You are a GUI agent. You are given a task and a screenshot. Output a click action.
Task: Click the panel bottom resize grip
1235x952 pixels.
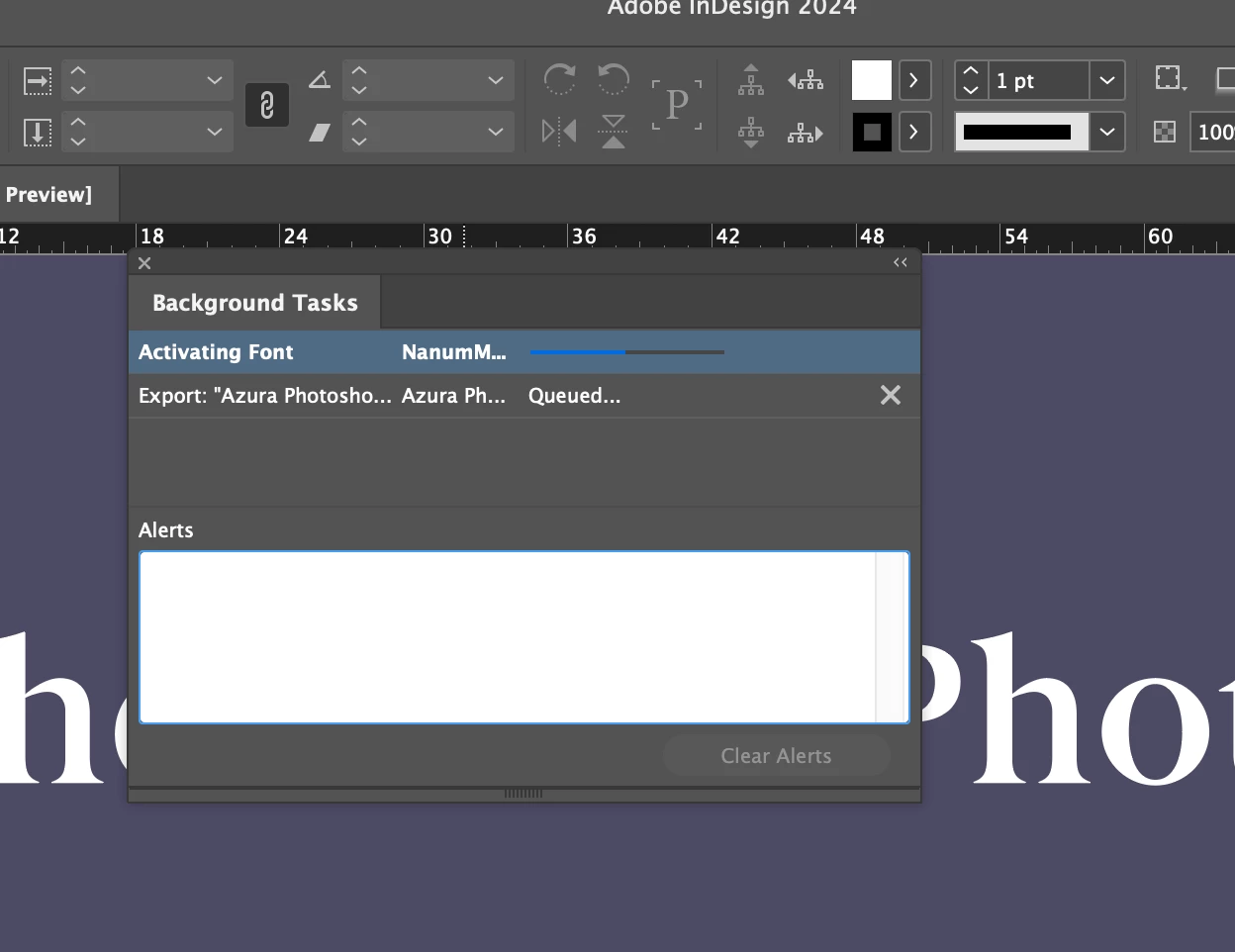tap(523, 794)
